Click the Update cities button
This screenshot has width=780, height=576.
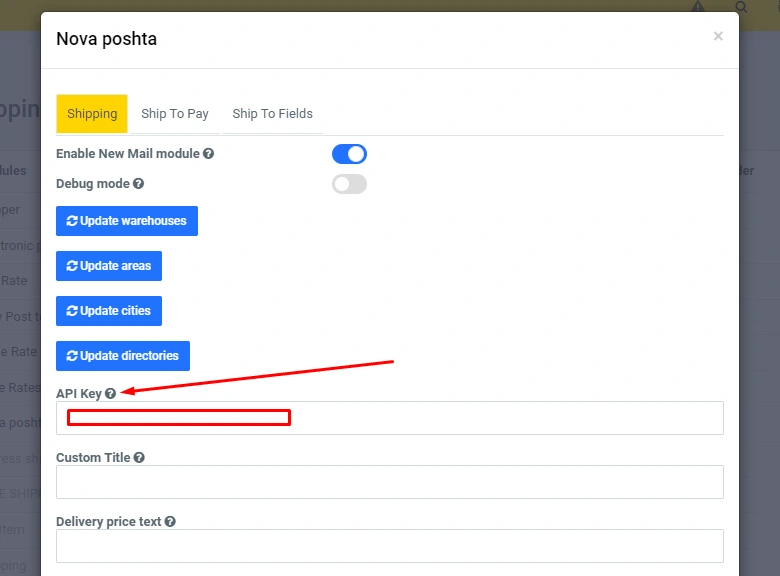tap(109, 311)
